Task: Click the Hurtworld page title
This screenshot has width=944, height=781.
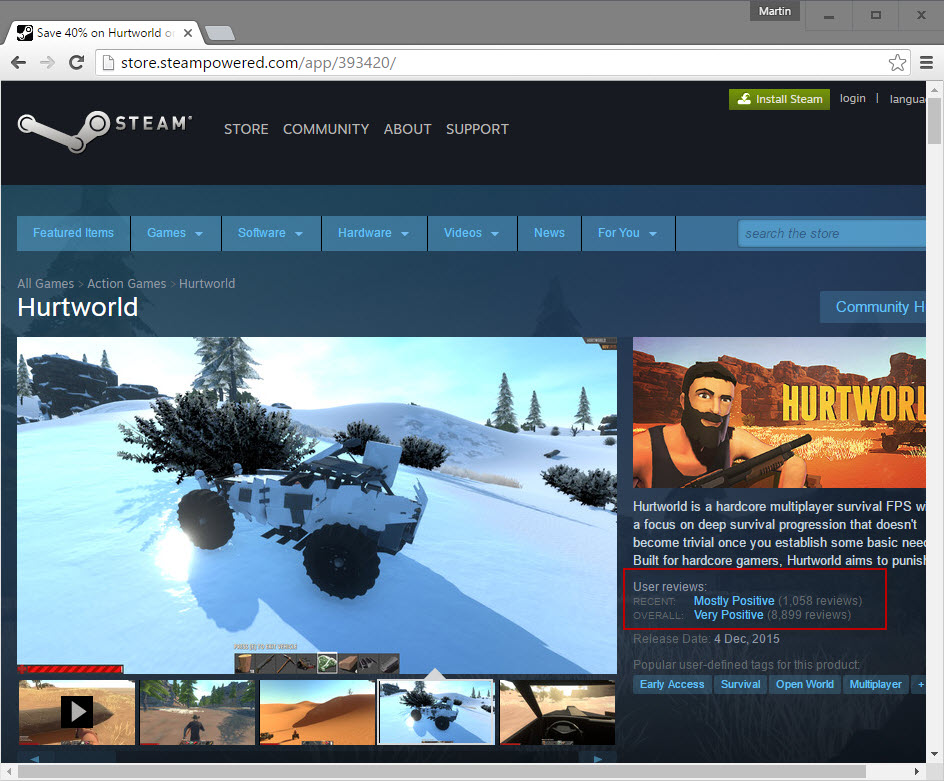Action: click(78, 307)
